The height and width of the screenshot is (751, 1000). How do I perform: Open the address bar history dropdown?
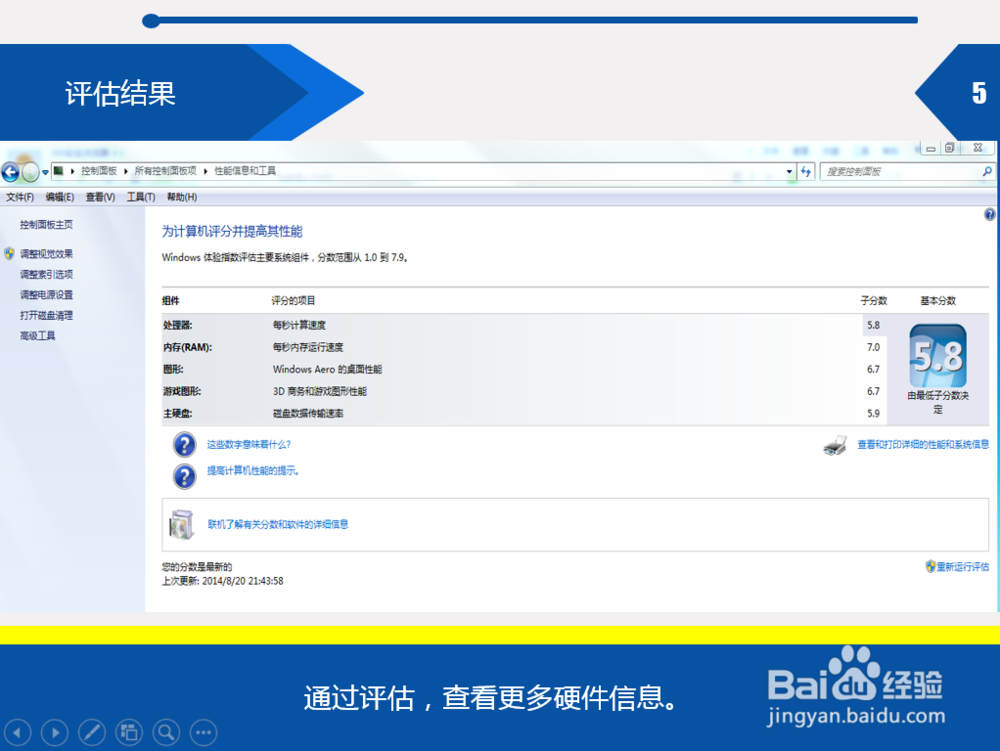coord(789,171)
